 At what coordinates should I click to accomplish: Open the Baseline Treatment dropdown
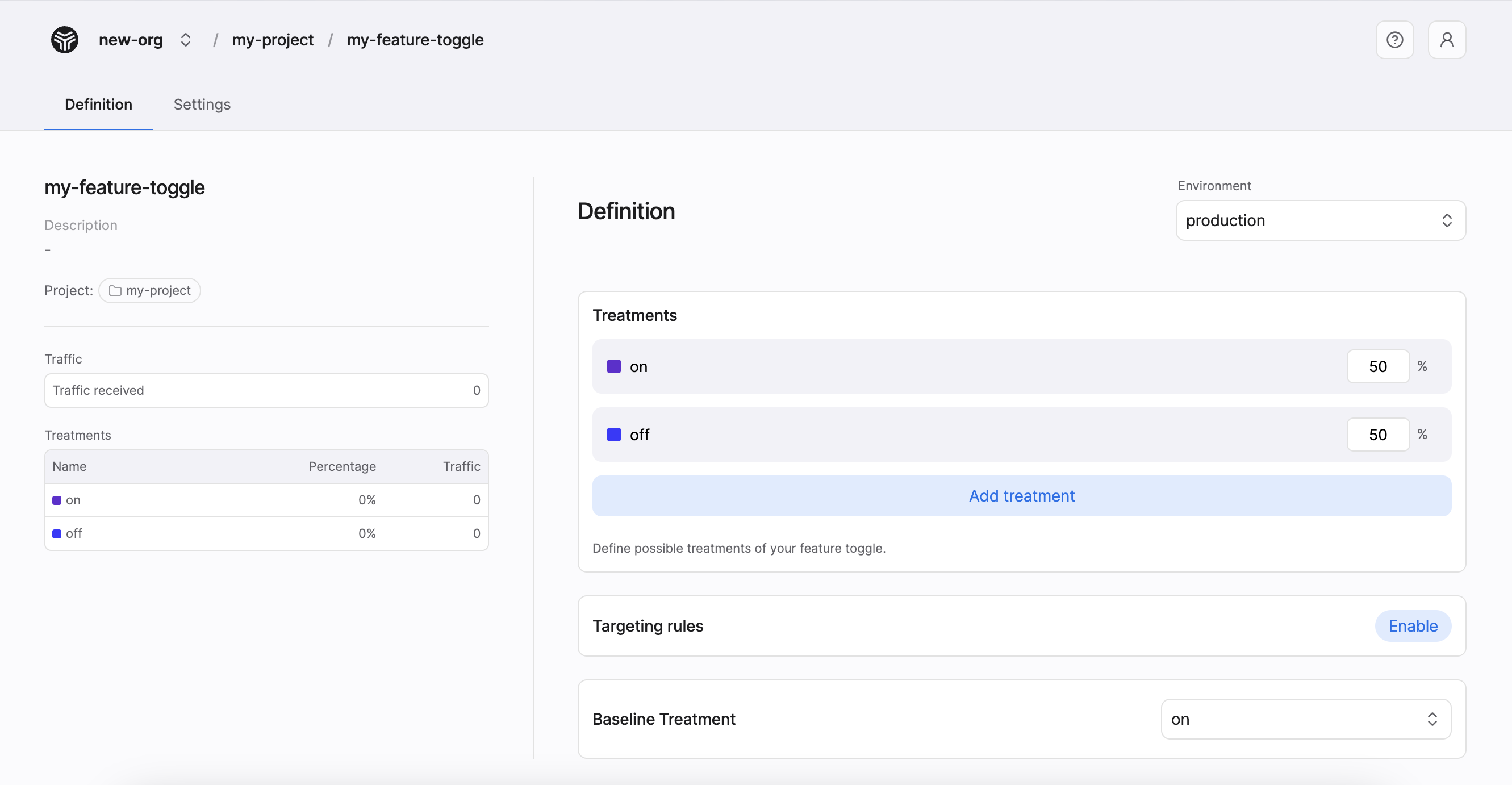[x=1306, y=719]
